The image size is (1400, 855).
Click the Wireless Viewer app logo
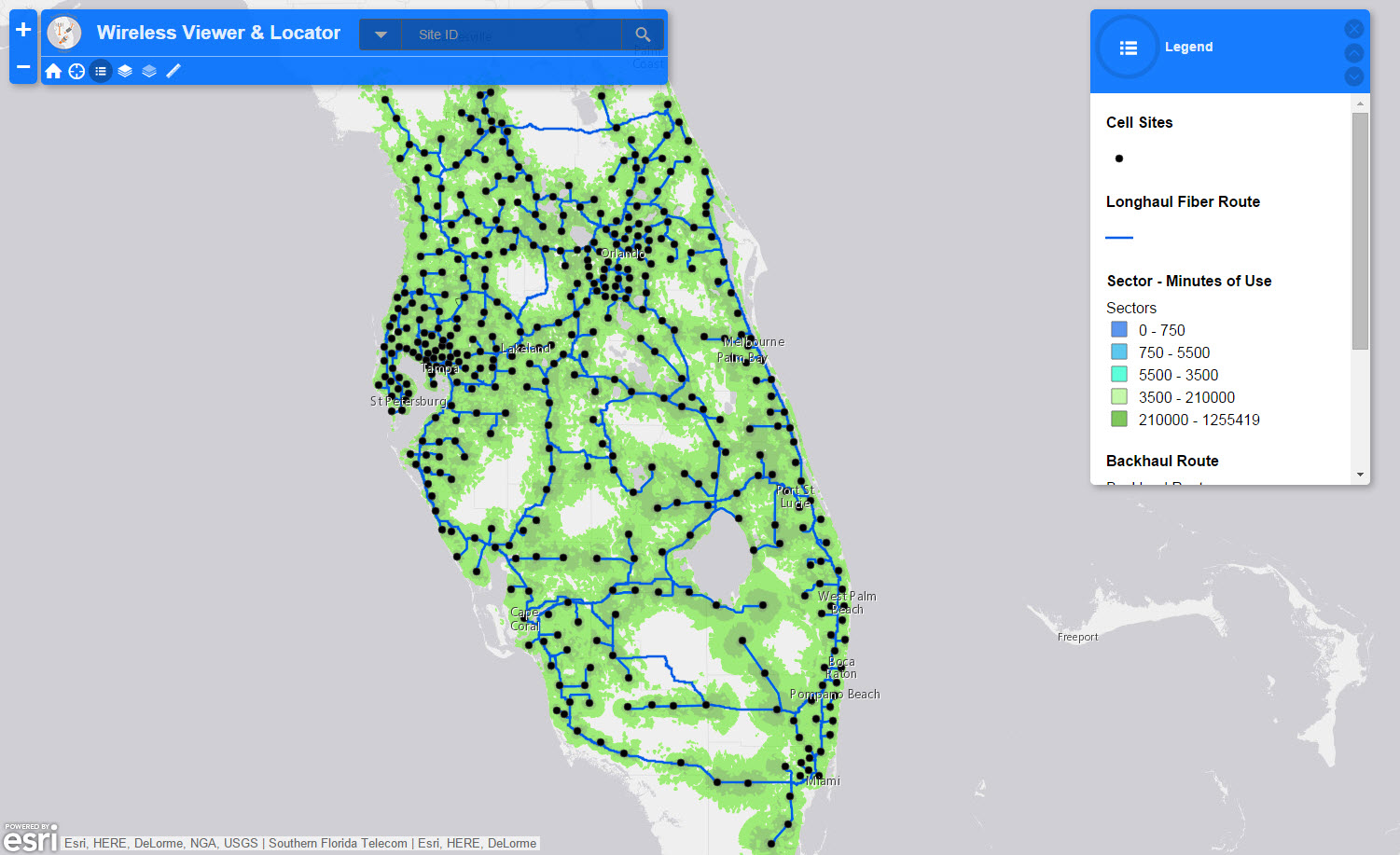pos(64,34)
